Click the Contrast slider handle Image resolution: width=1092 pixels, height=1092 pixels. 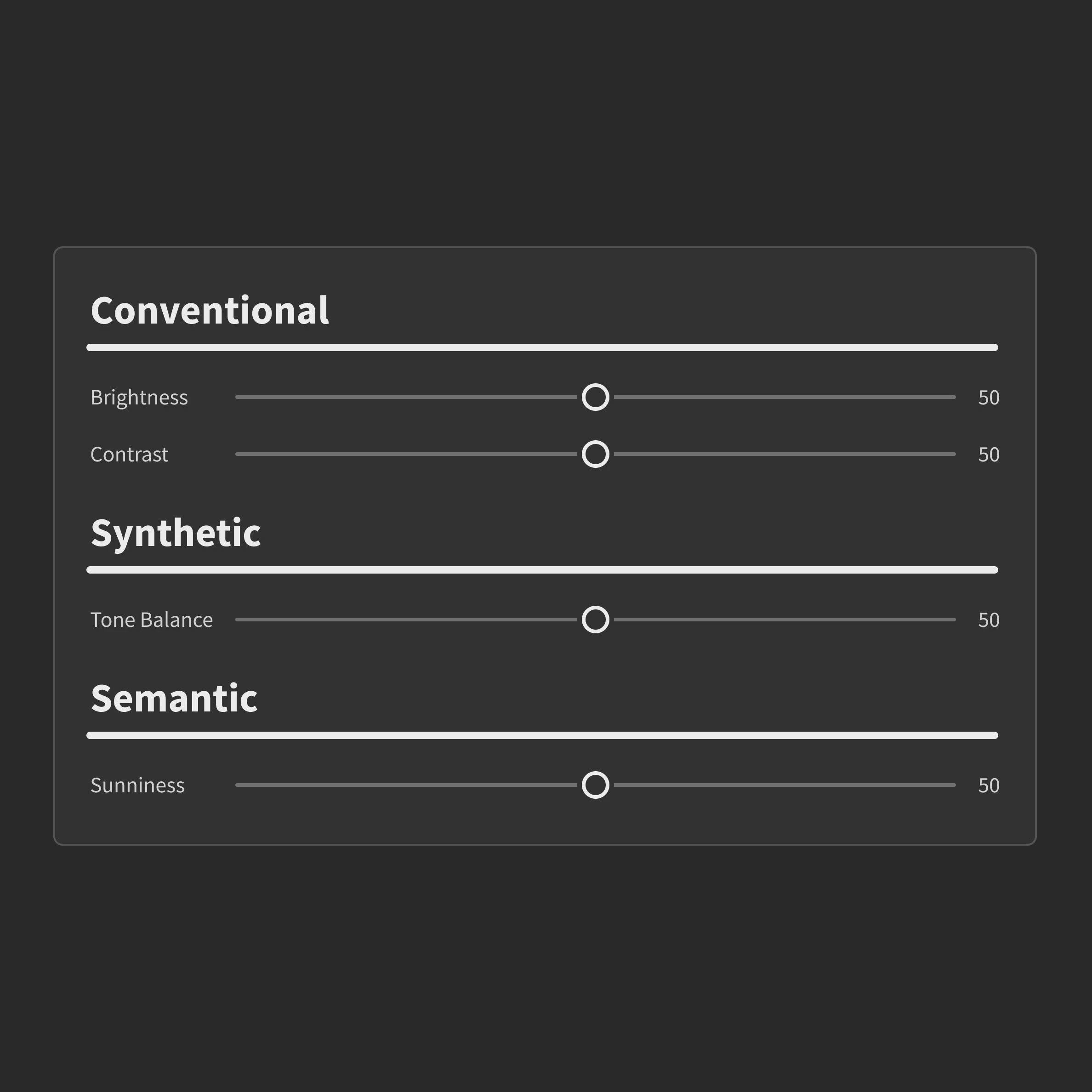(595, 455)
